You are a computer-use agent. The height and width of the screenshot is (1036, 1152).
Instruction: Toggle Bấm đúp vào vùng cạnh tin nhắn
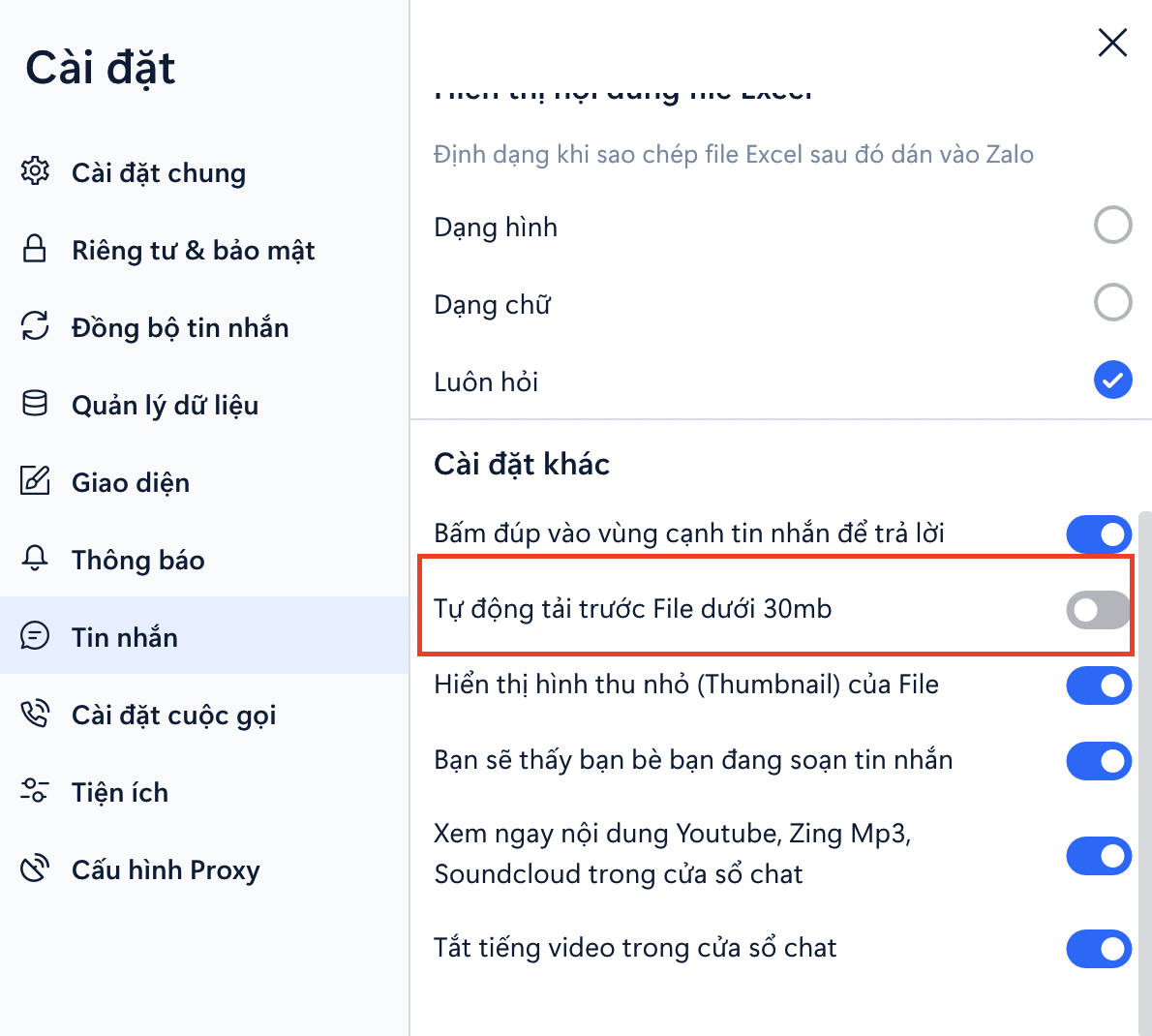[1098, 534]
